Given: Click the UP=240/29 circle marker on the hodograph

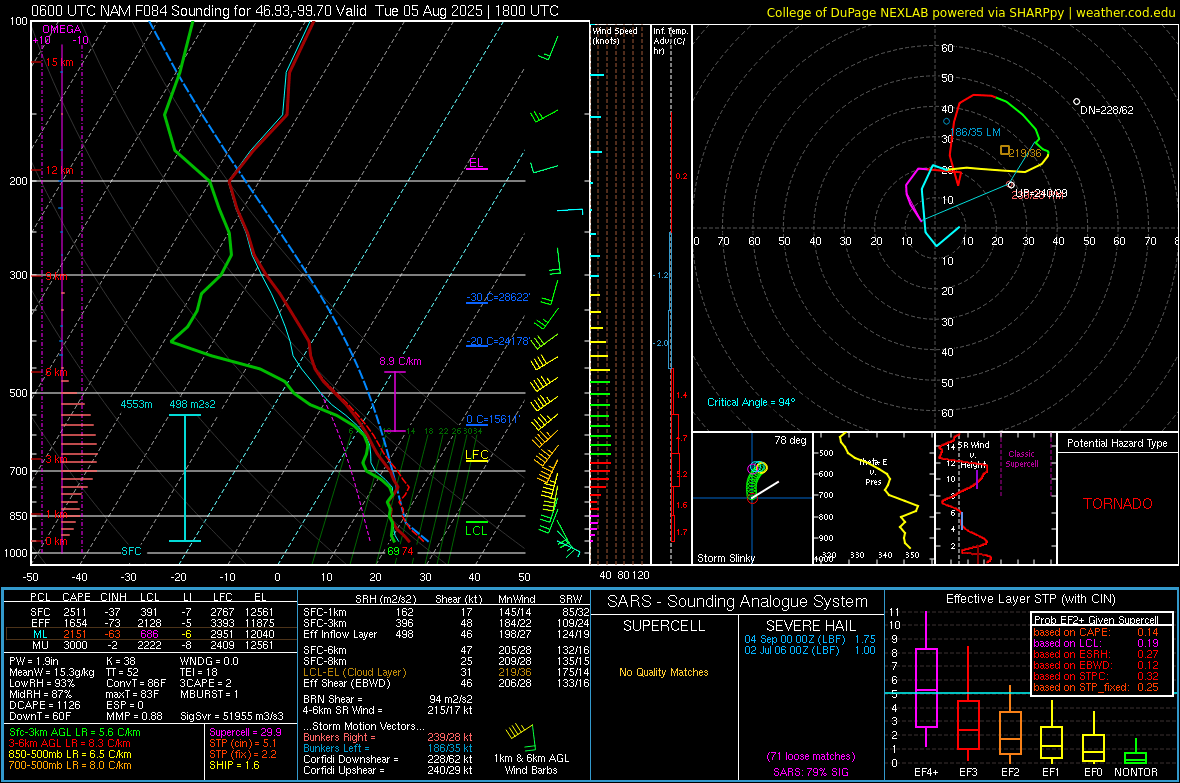Looking at the screenshot, I should coord(1011,185).
